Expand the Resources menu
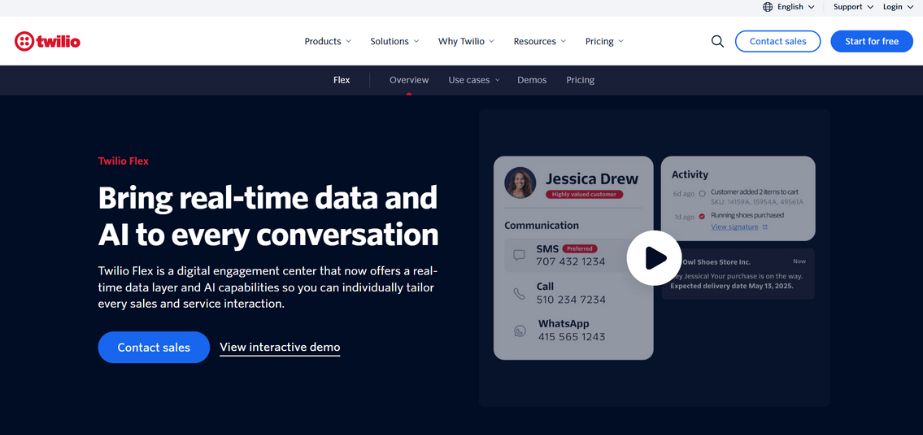This screenshot has width=923, height=435. click(539, 41)
